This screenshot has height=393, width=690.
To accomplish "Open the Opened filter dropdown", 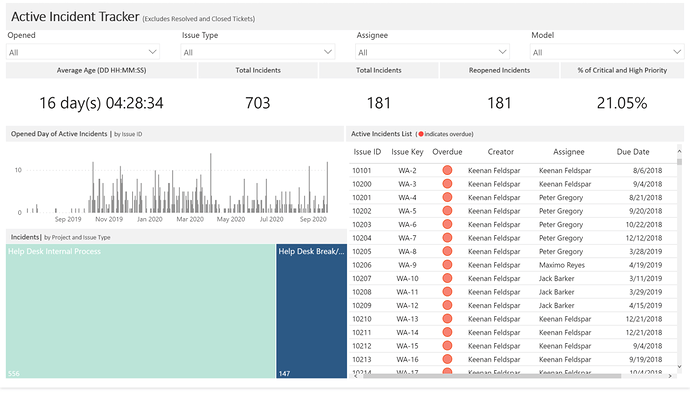I will 83,52.
